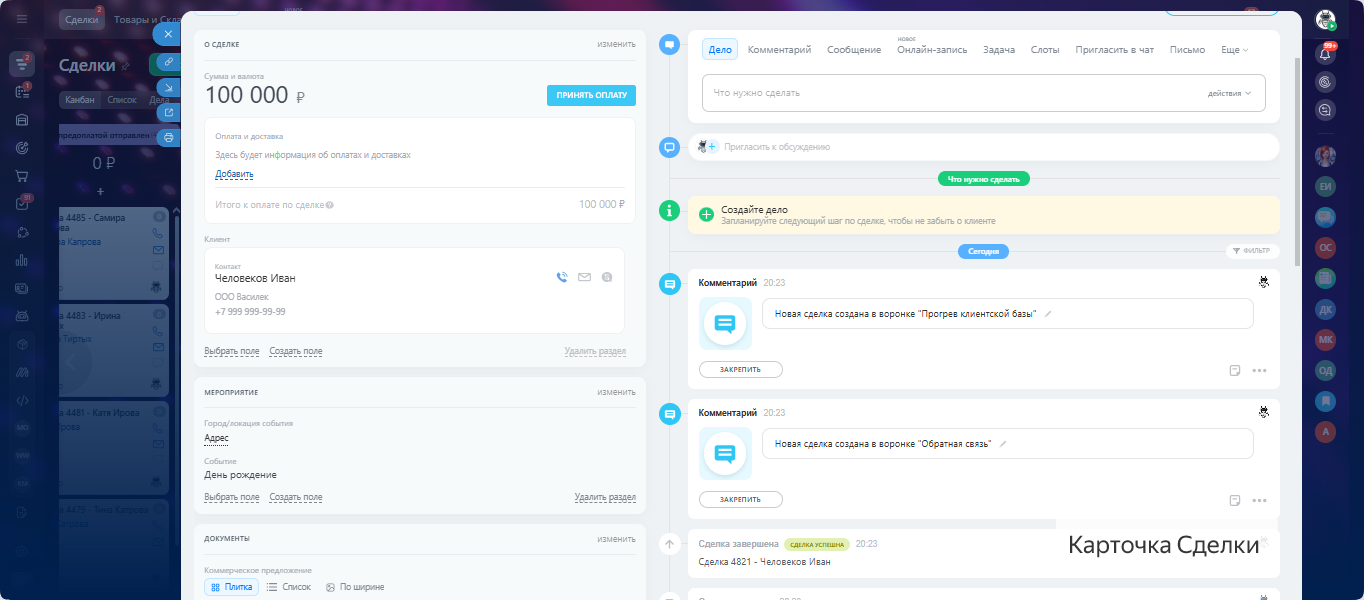Open the ОД user chat avatar
This screenshot has width=1364, height=600.
coord(1325,370)
